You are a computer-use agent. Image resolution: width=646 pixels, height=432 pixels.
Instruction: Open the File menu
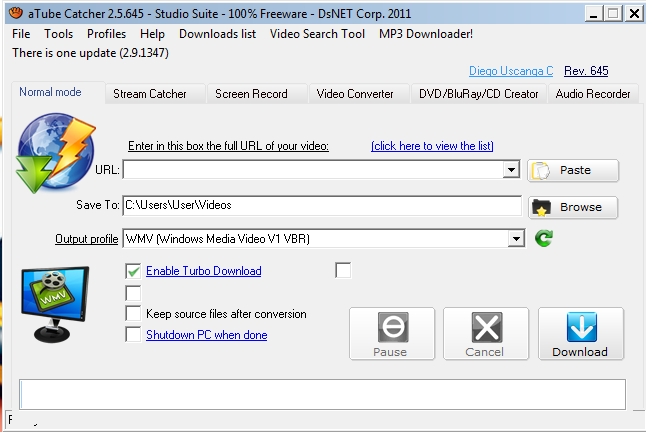(21, 34)
